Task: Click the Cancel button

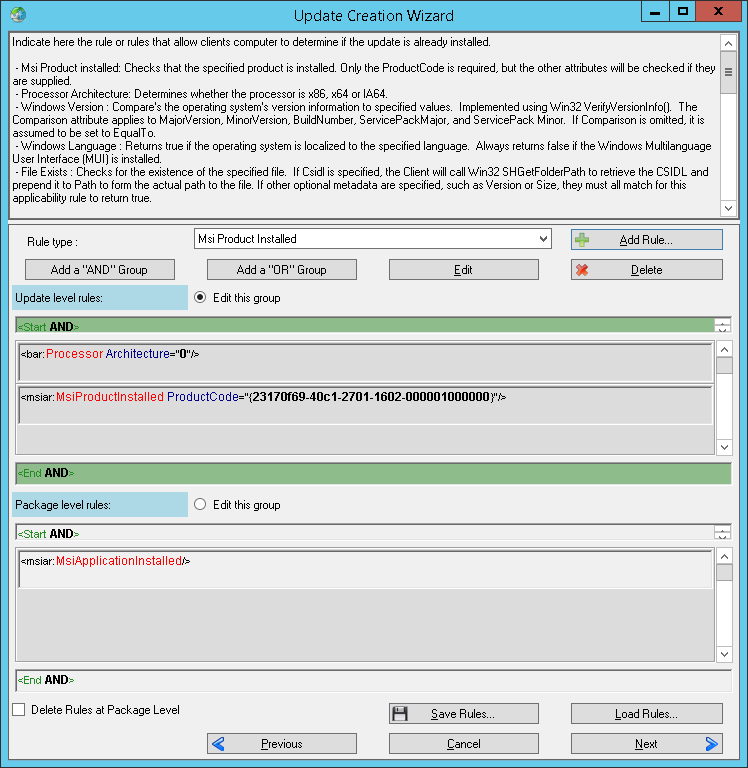Action: [464, 744]
